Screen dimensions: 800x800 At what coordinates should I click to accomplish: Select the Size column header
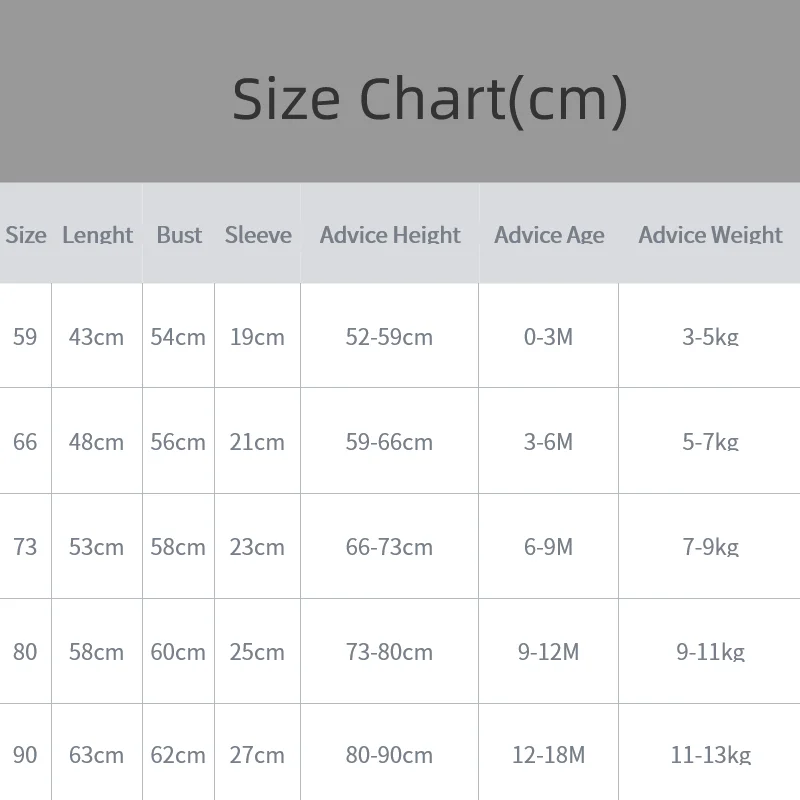pos(26,235)
